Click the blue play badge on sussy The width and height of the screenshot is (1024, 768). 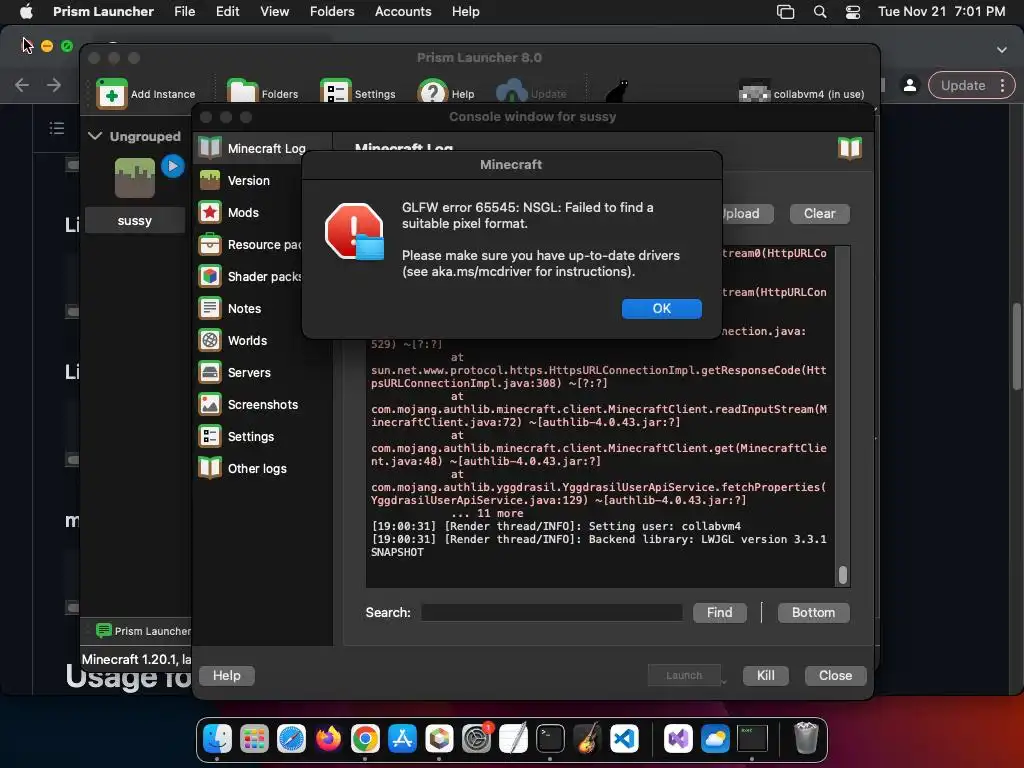(172, 167)
